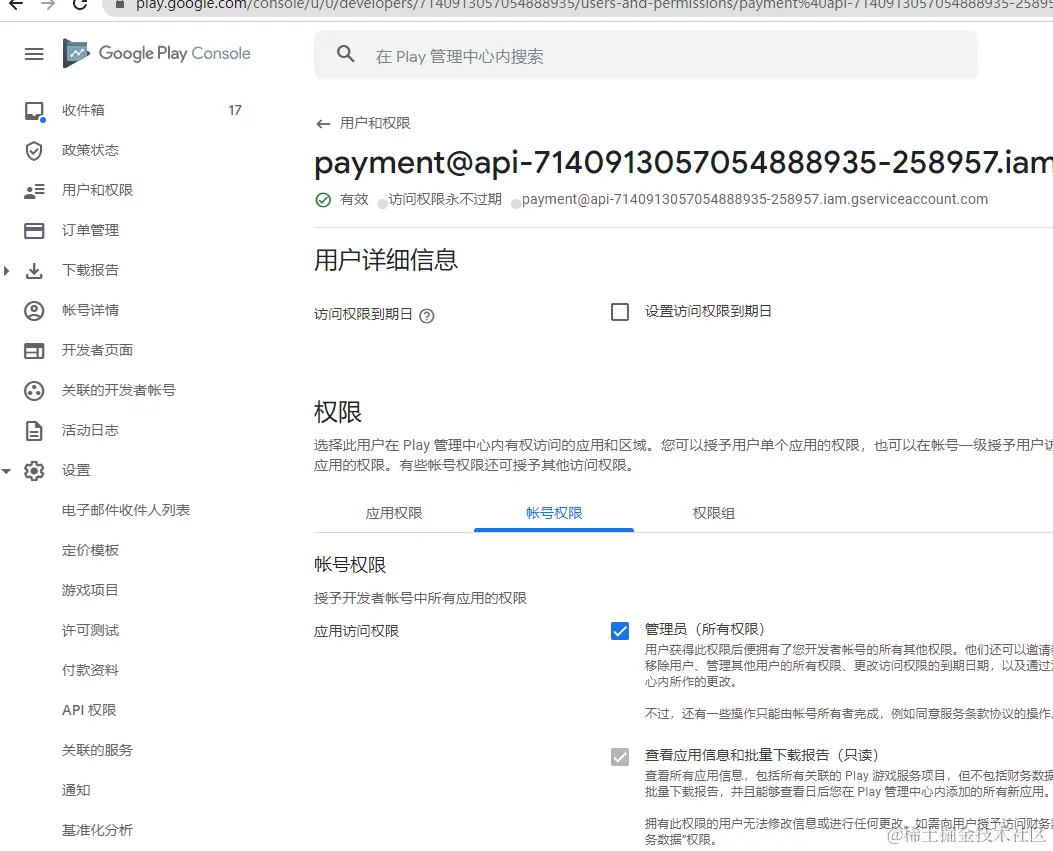Image resolution: width=1053 pixels, height=851 pixels.
Task: Click the 授予开发者帐号中所有应用的权限 description
Action: point(420,598)
